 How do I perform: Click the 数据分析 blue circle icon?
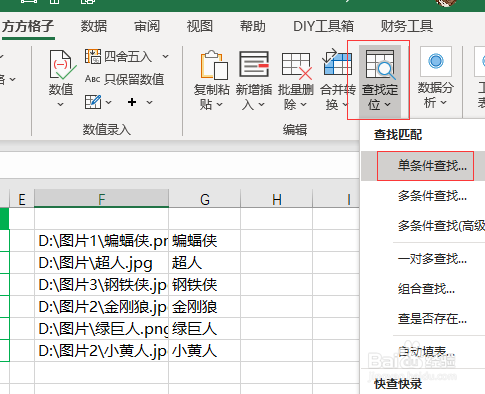tap(436, 62)
